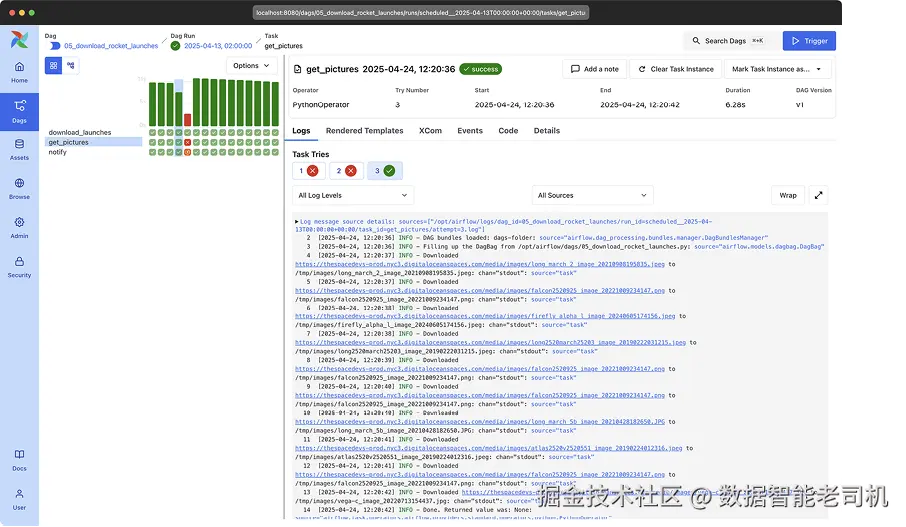Viewport: 906px width, 527px height.
Task: Switch to the Rendered Templates tab
Action: 365,131
